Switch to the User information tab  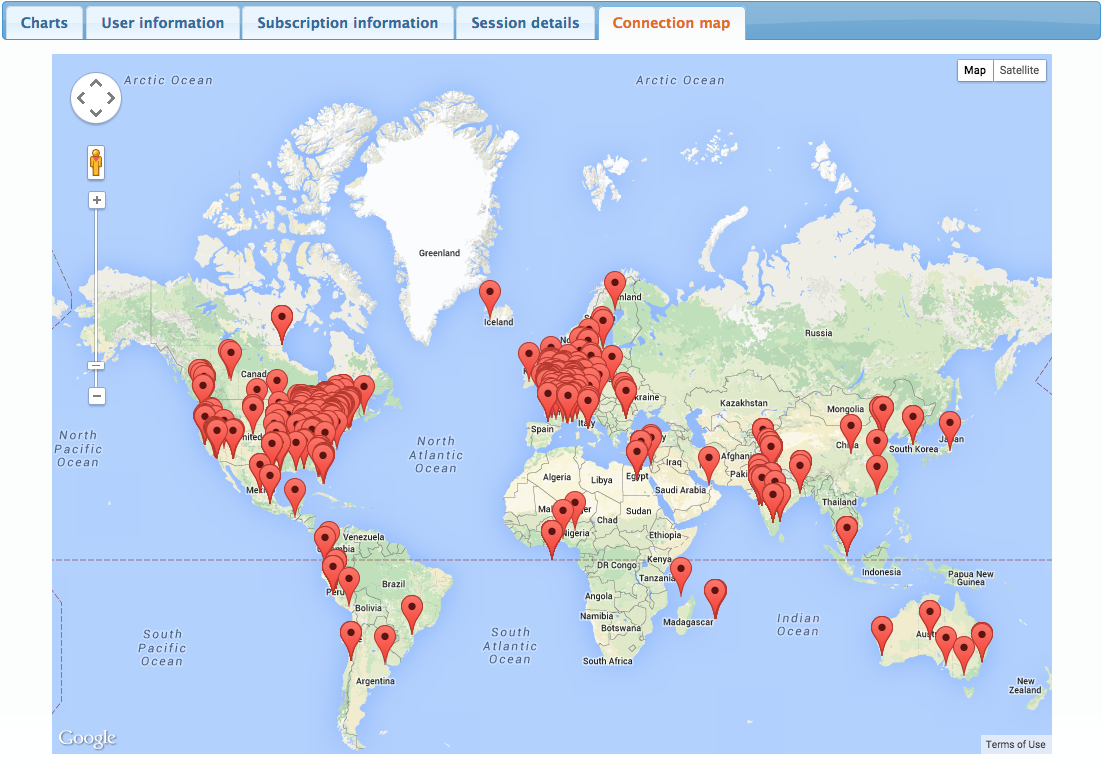(x=162, y=22)
